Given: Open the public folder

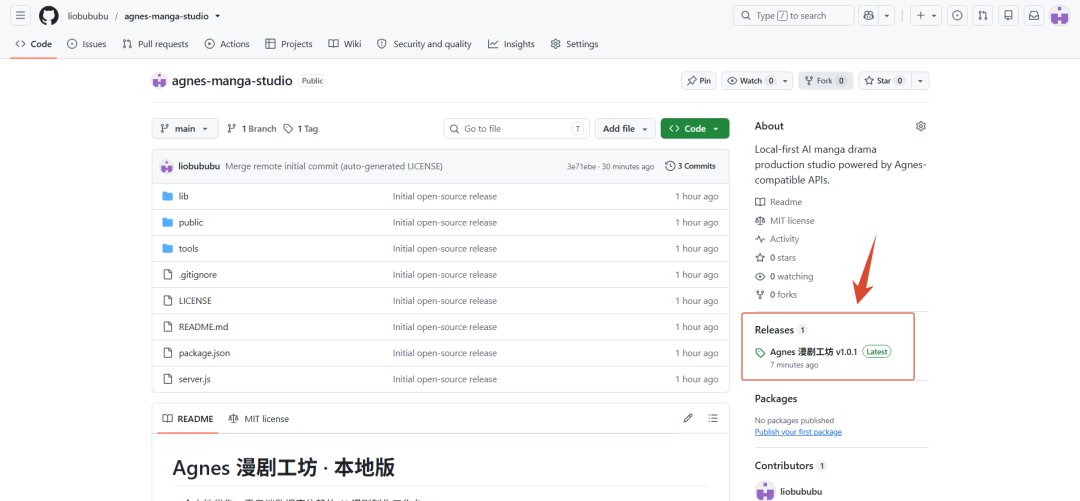Looking at the screenshot, I should (191, 223).
